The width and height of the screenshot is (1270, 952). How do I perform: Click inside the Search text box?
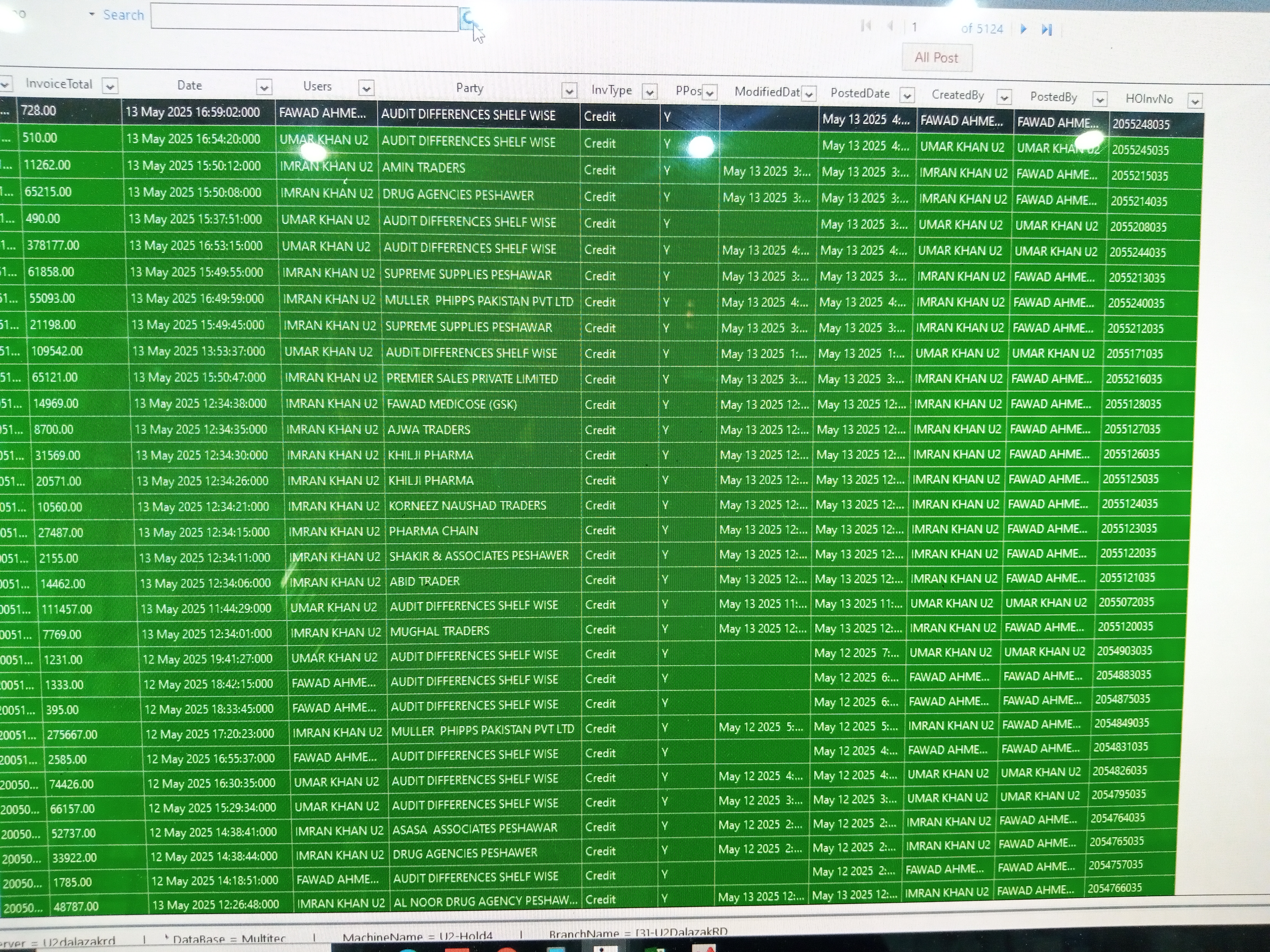pyautogui.click(x=304, y=18)
